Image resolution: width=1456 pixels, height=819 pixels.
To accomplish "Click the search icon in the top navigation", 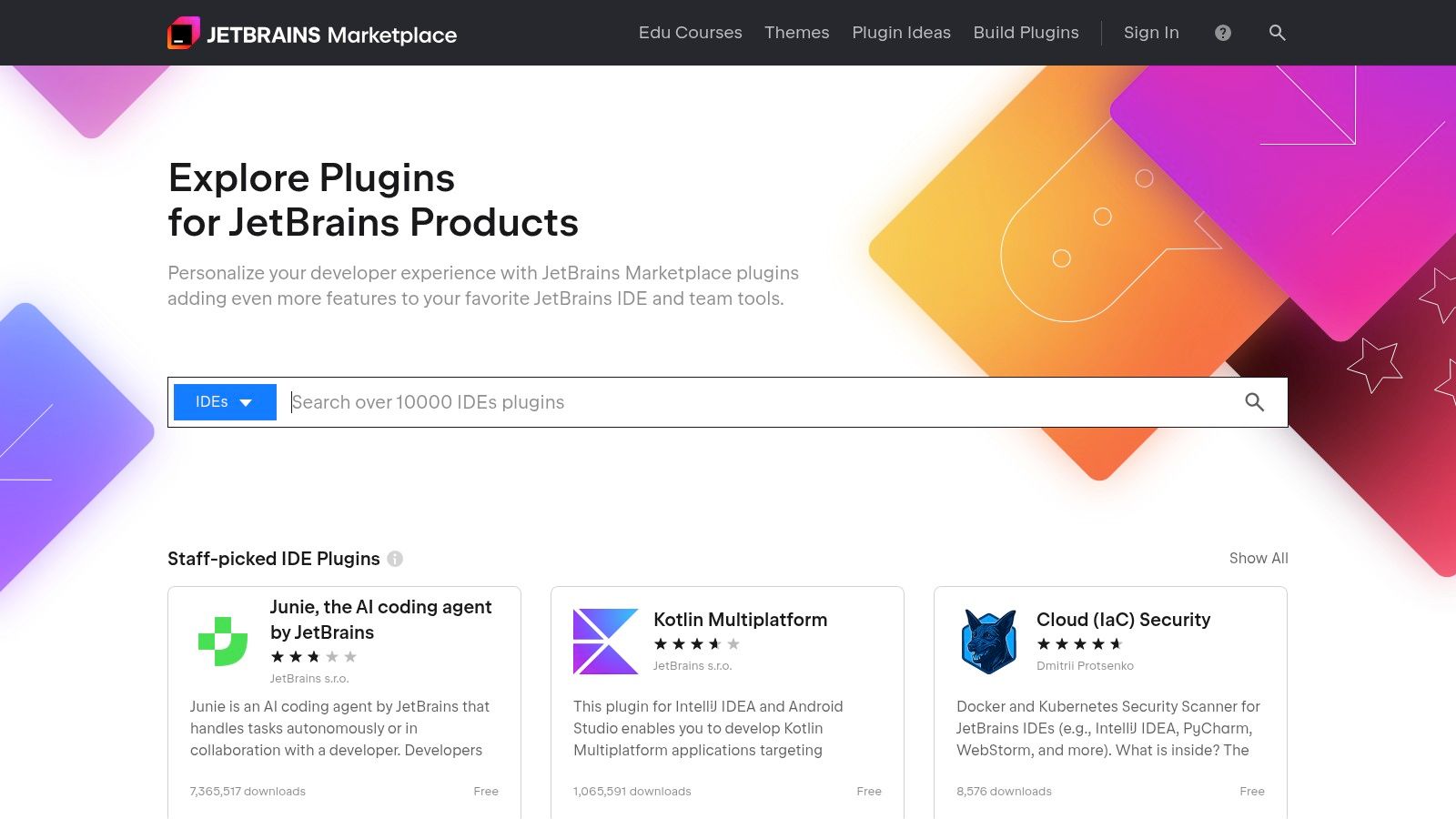I will (x=1277, y=33).
